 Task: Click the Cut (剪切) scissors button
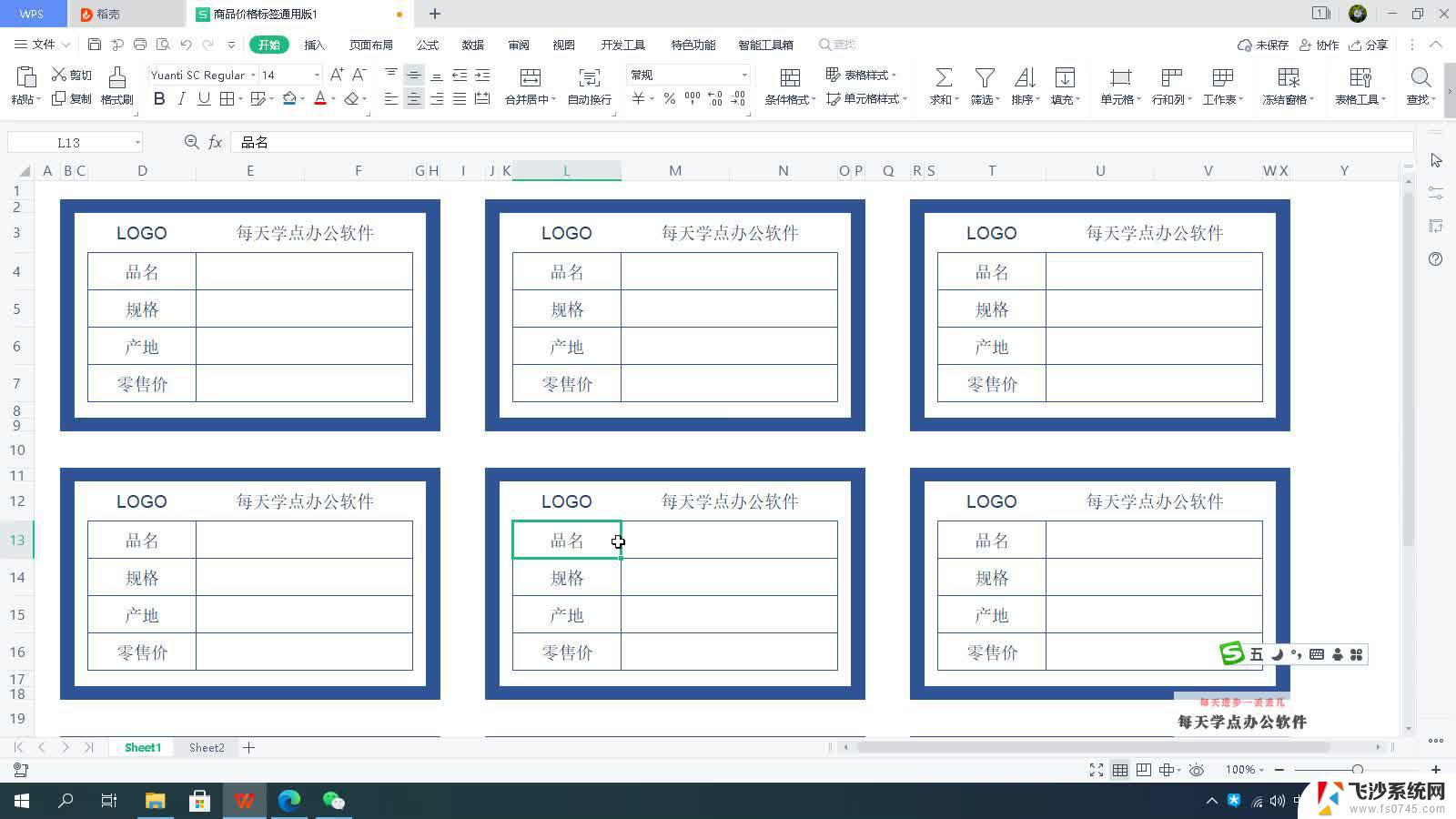(72, 75)
